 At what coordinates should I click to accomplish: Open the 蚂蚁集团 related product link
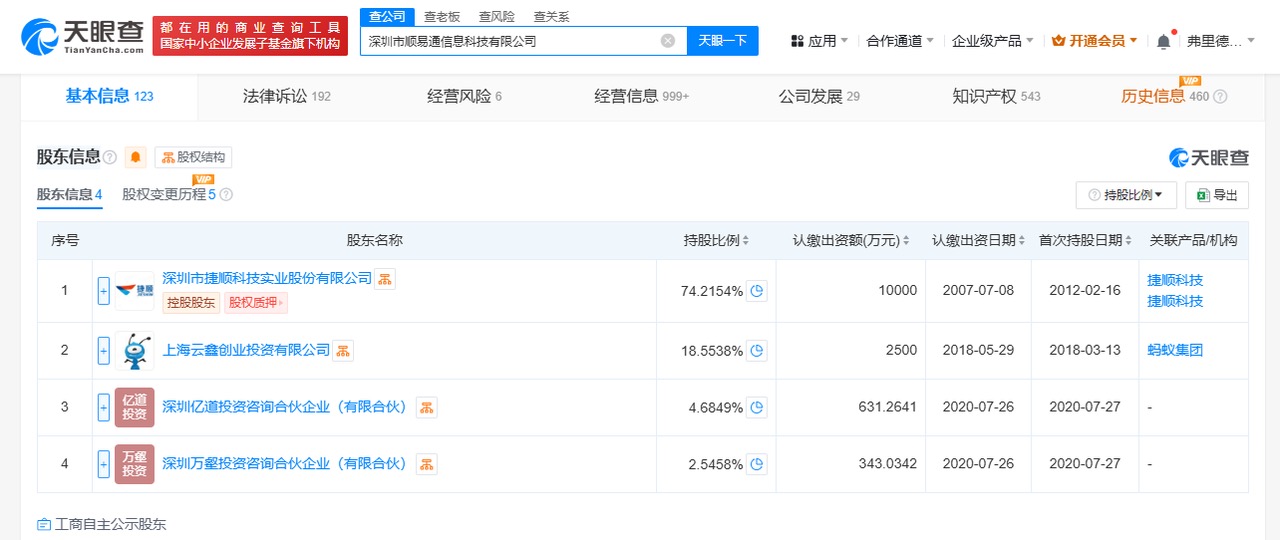click(1174, 350)
